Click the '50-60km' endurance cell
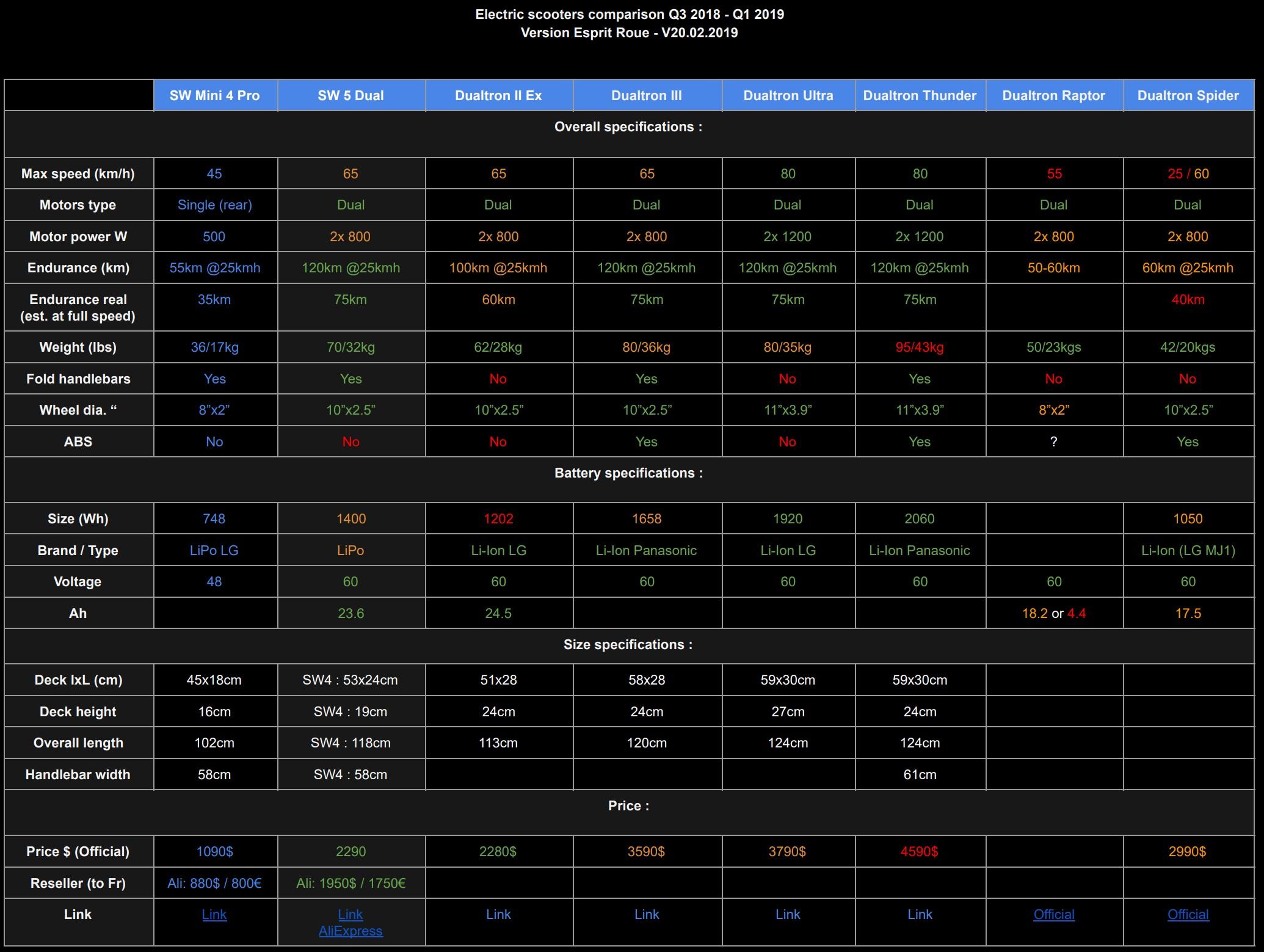The height and width of the screenshot is (952, 1264). (x=1054, y=268)
